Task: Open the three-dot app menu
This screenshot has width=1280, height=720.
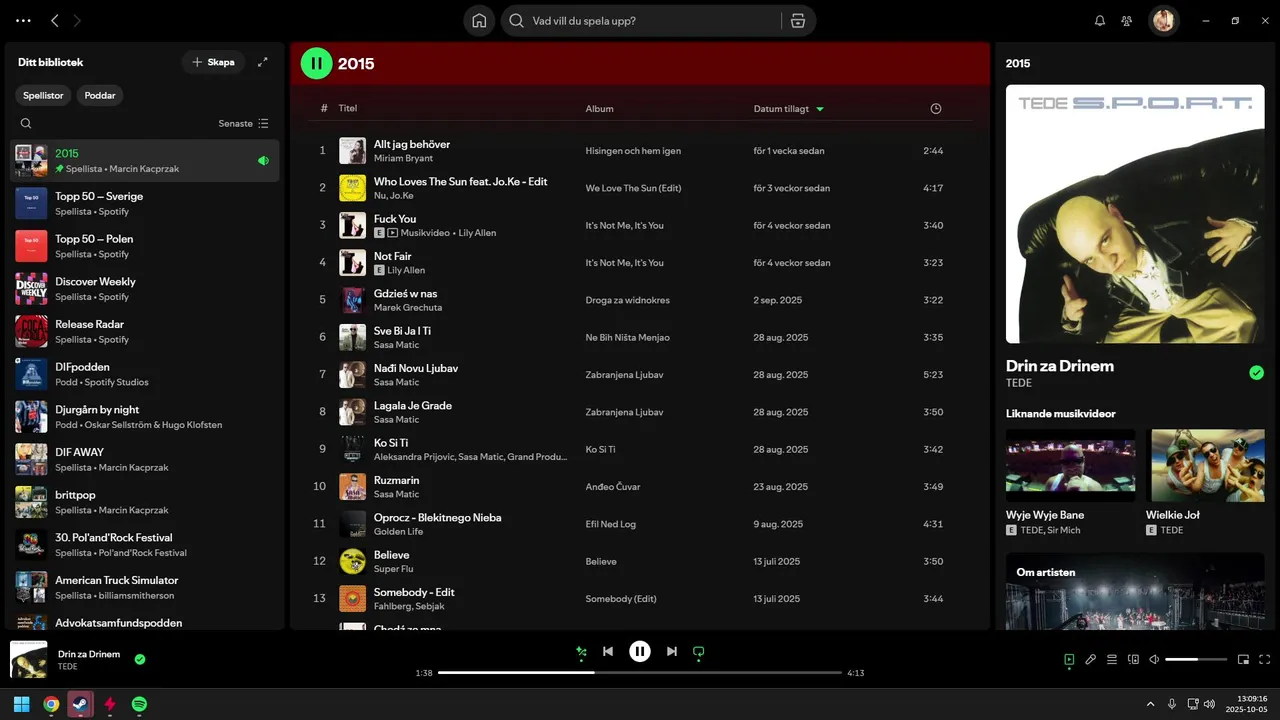Action: pos(23,20)
